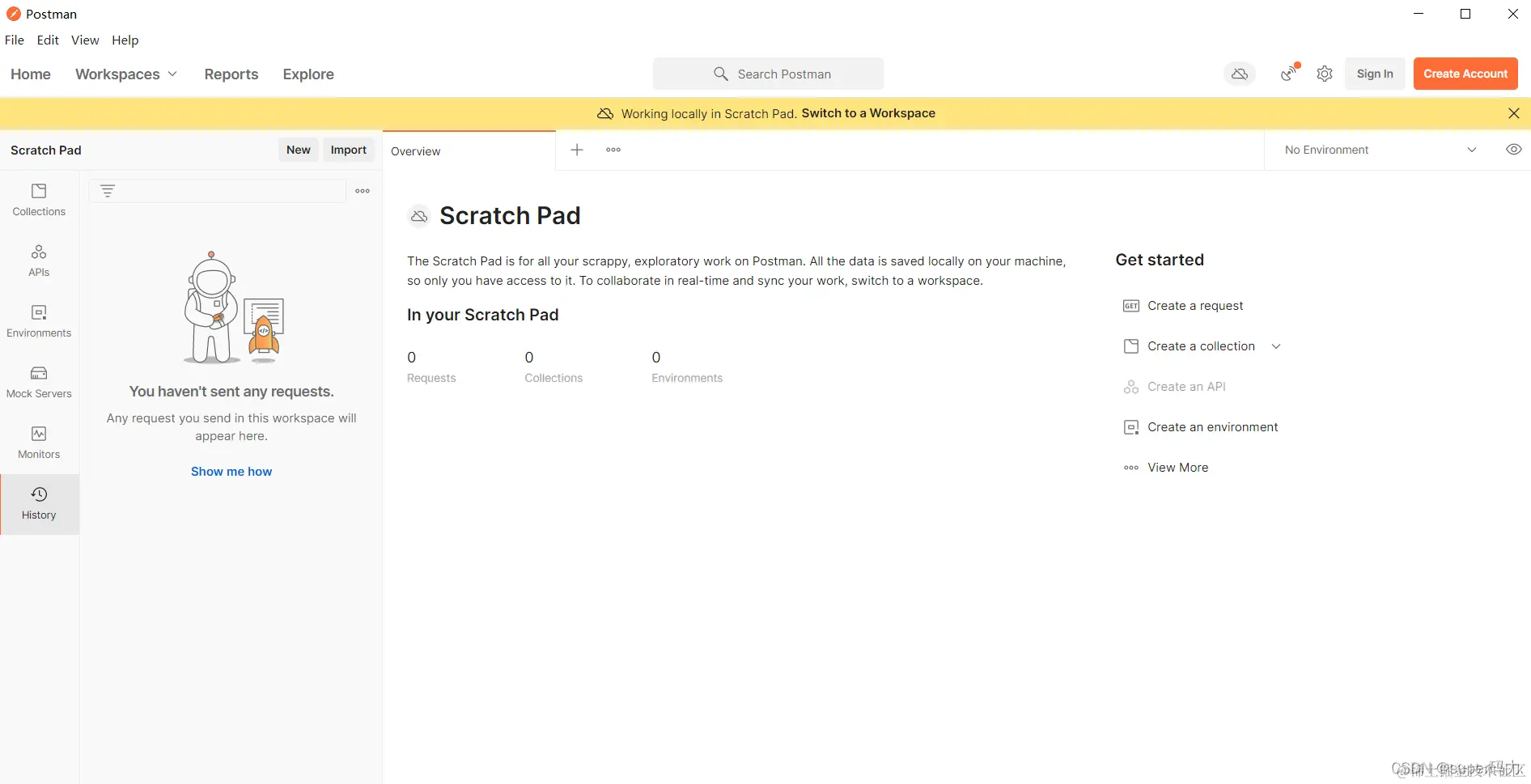The width and height of the screenshot is (1531, 784).
Task: Click the Sign In button
Action: point(1375,74)
